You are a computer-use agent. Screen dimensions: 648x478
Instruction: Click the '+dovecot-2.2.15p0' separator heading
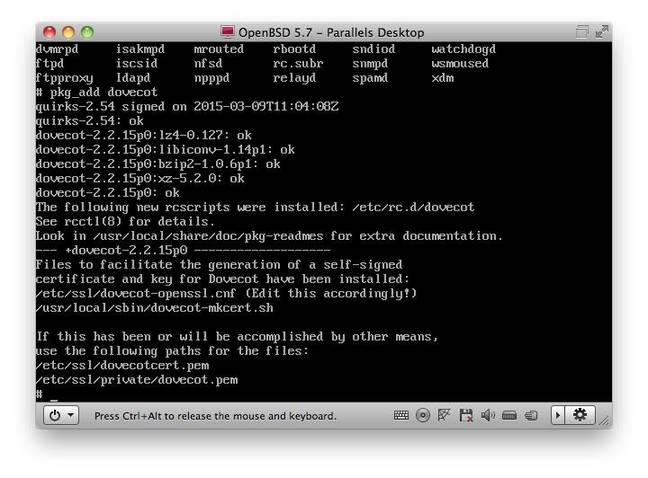(x=126, y=250)
